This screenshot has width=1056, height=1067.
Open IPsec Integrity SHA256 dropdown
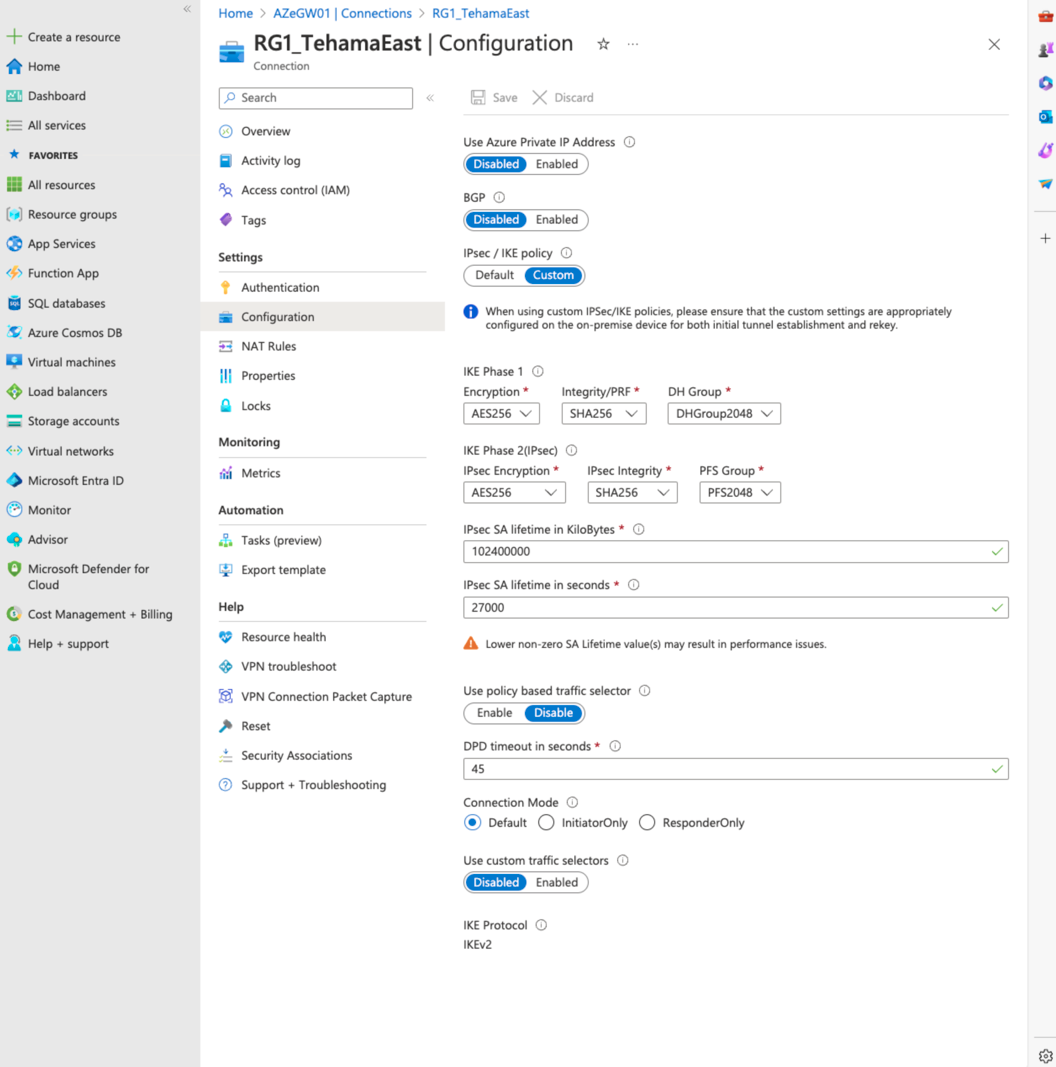(632, 492)
